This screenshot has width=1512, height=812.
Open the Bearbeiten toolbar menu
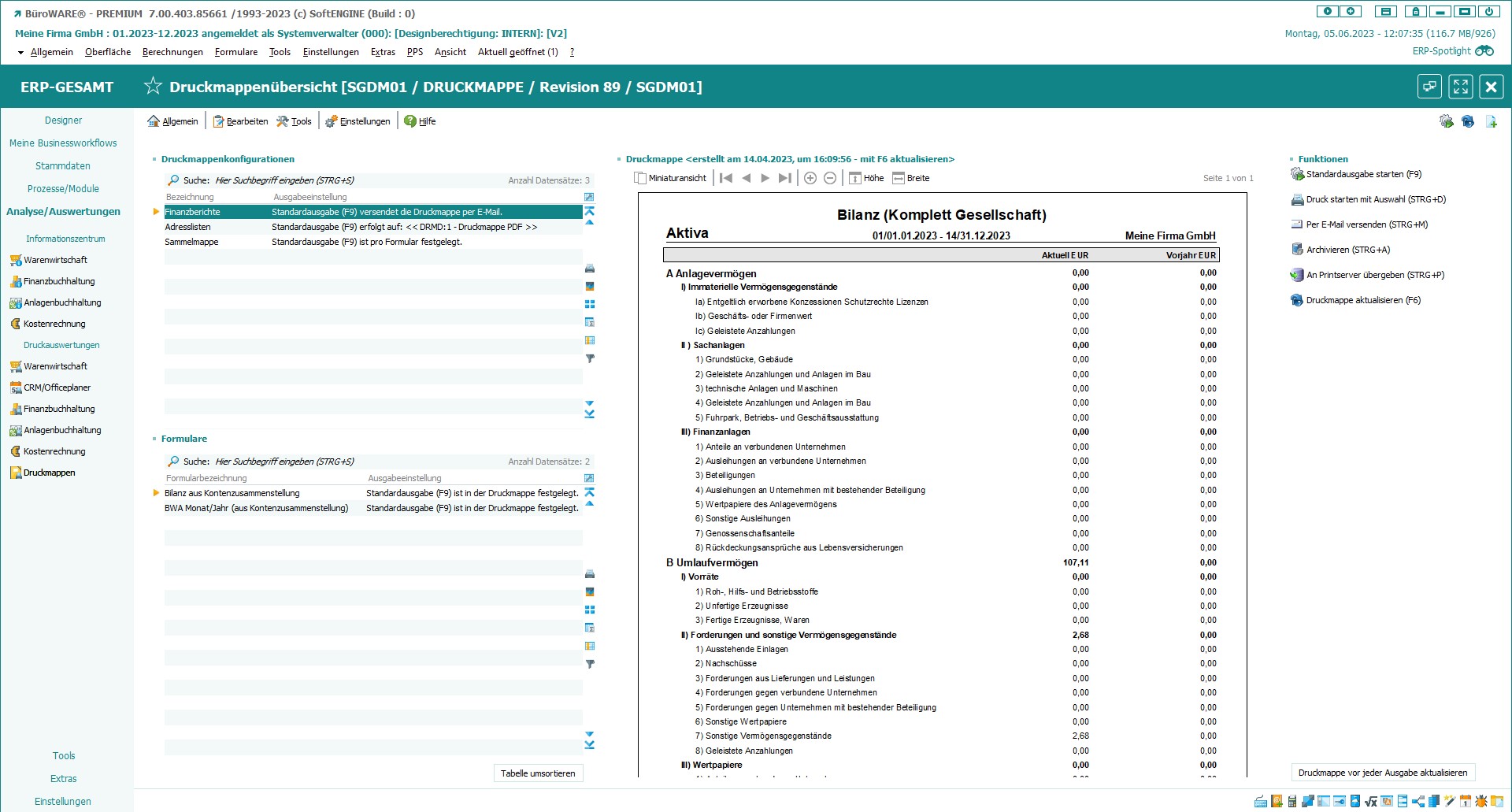(x=240, y=121)
